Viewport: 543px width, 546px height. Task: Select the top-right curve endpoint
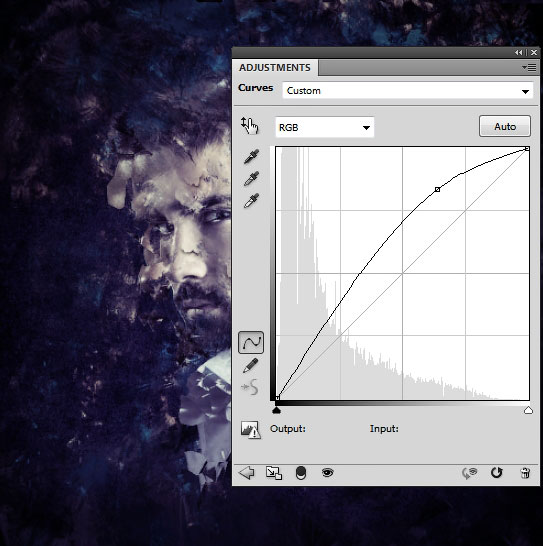527,149
